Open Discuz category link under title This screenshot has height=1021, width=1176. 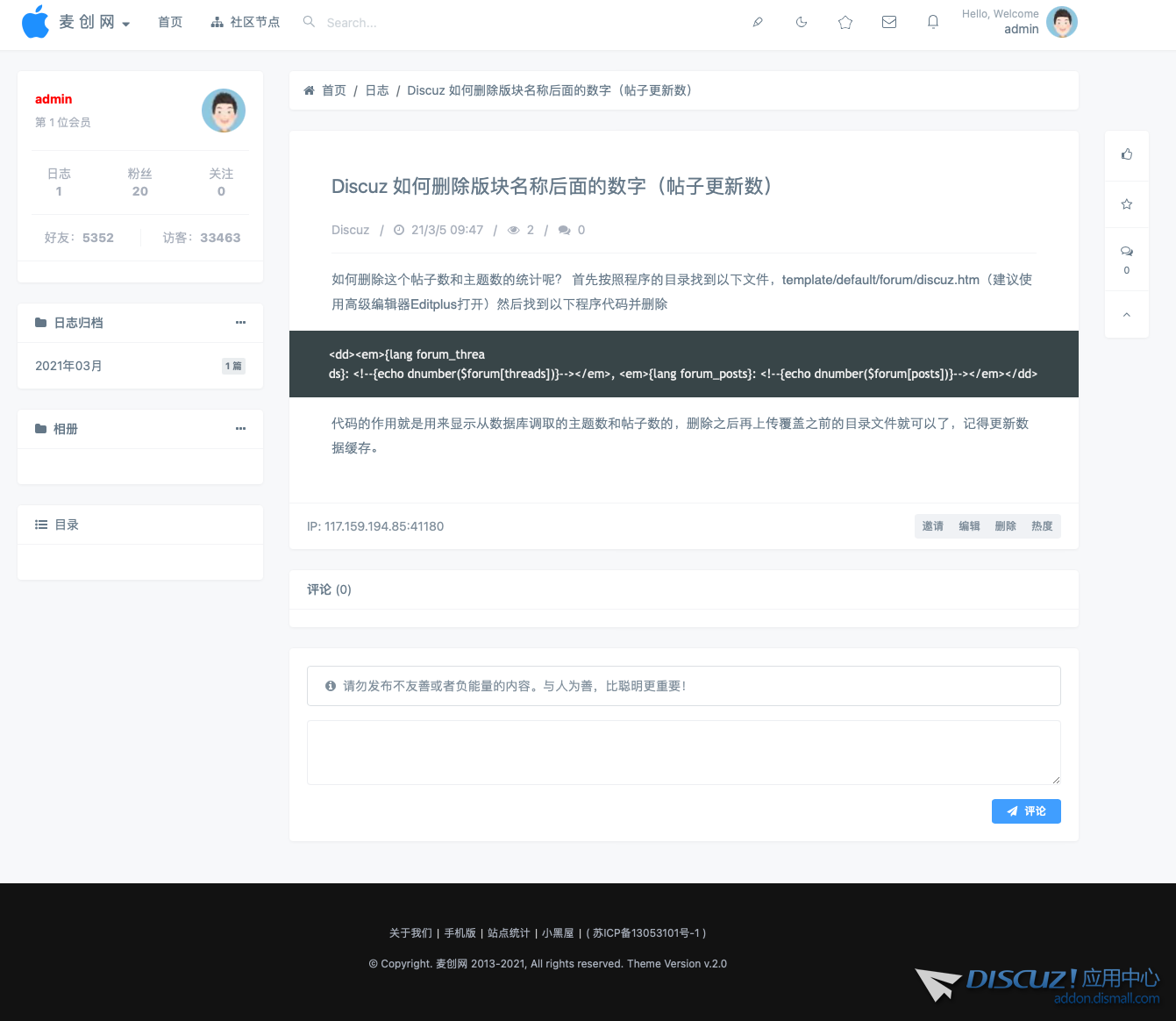(350, 230)
